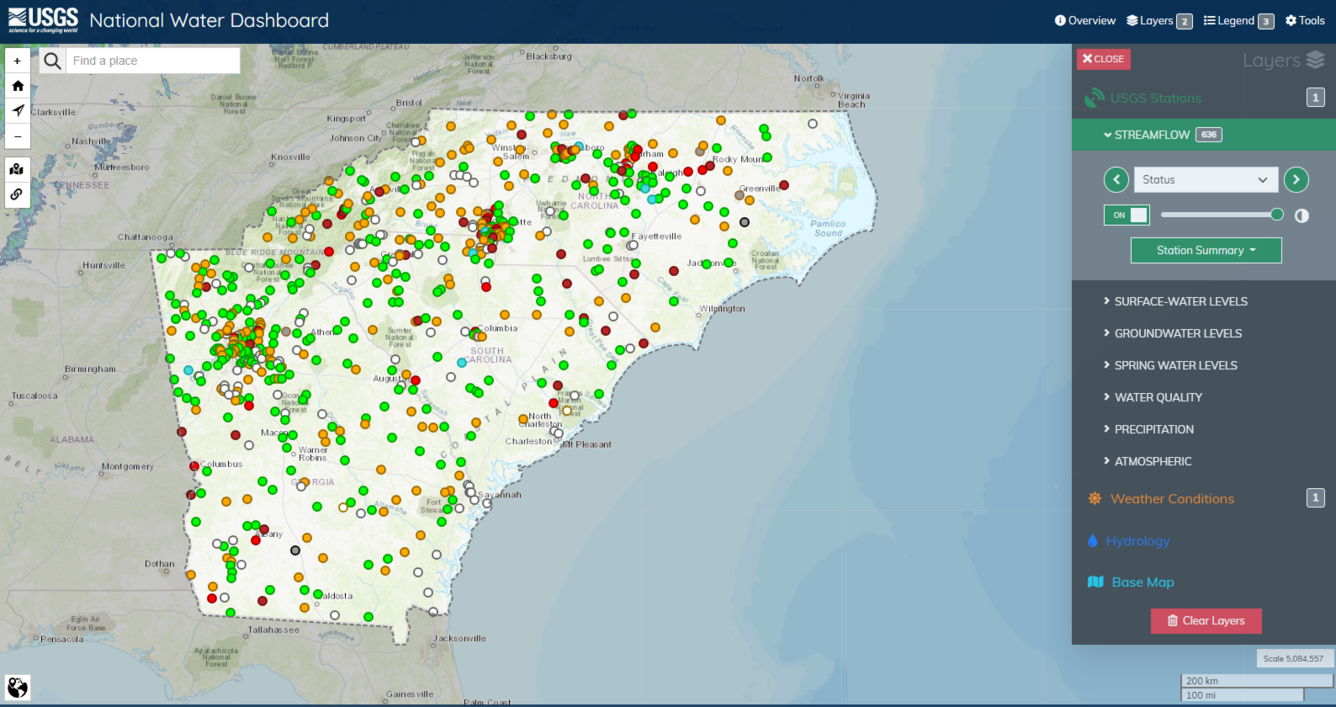Click the Hydrology water drop icon
This screenshot has width=1336, height=707.
1093,540
